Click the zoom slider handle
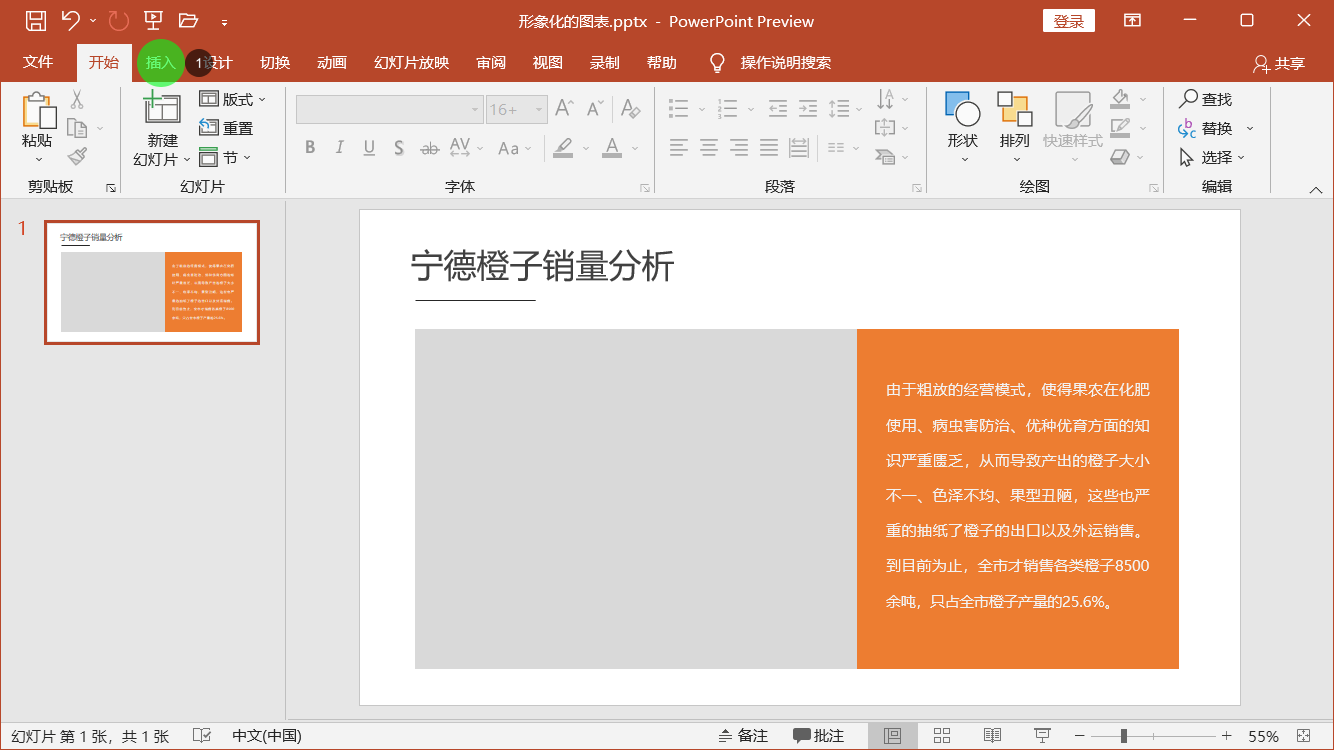1334x750 pixels. pos(1124,736)
